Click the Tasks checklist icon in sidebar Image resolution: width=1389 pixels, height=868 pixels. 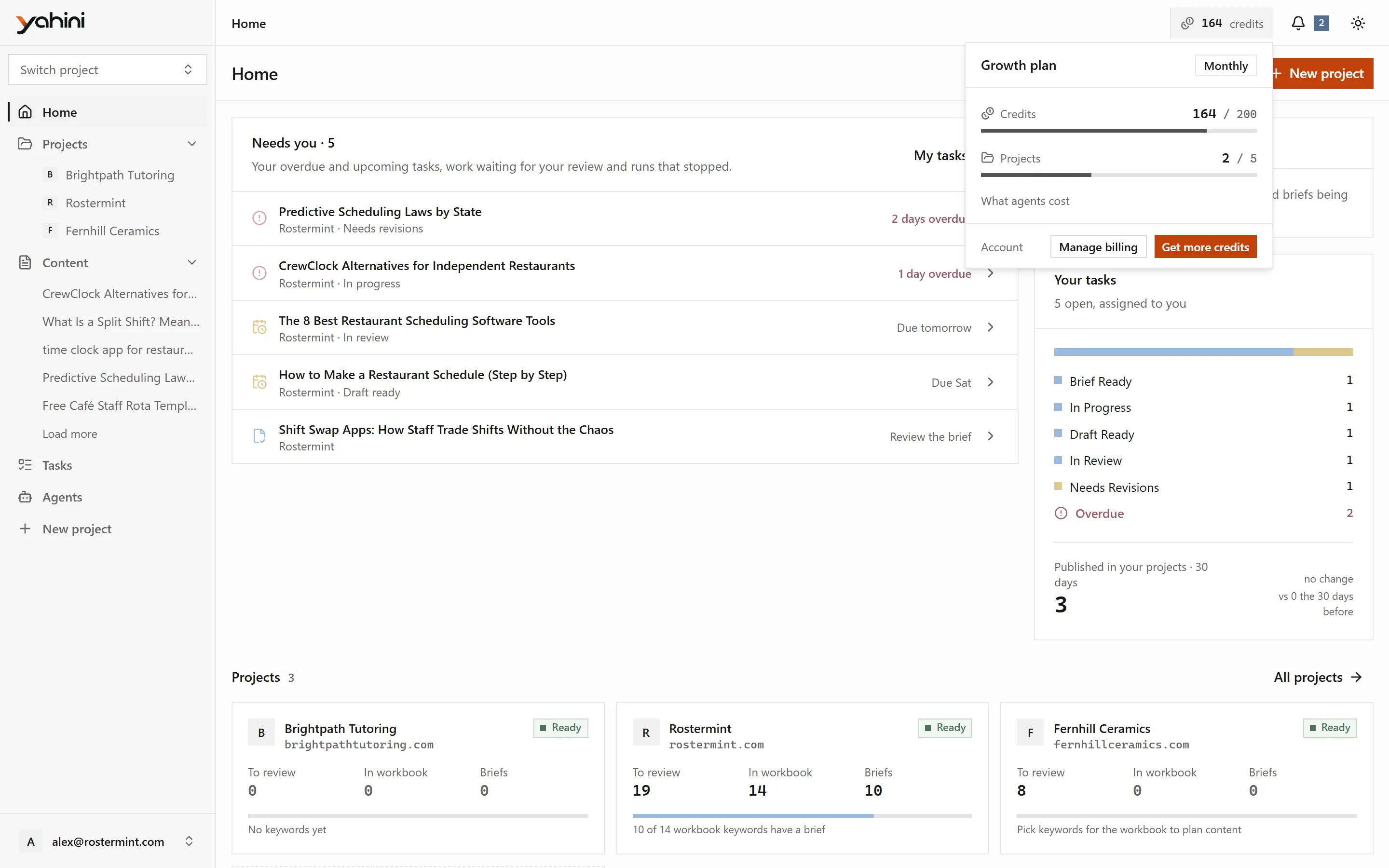pos(25,465)
